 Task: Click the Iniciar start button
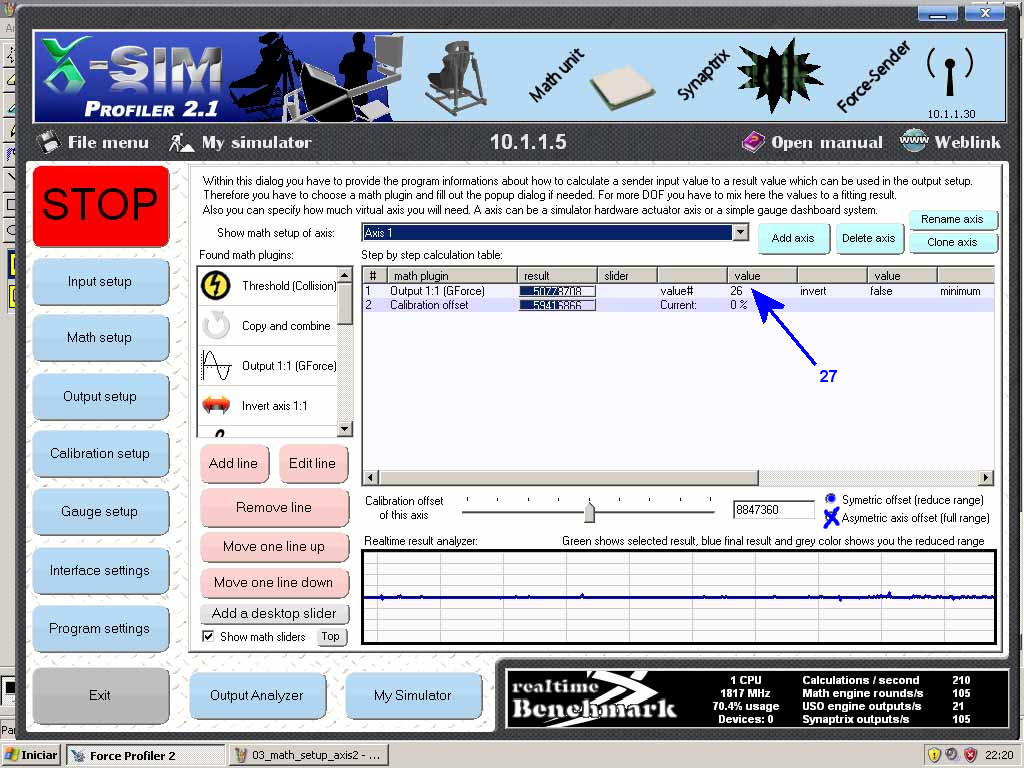coord(31,756)
